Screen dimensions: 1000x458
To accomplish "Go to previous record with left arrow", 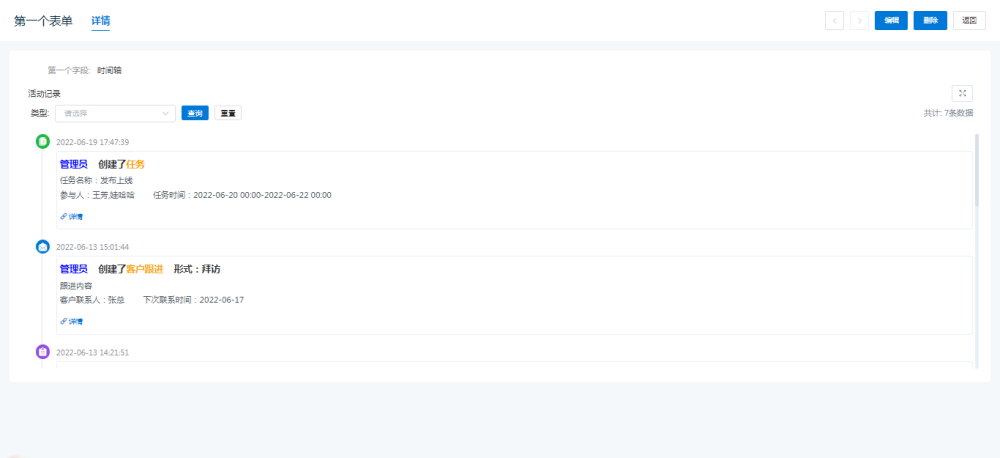I will tap(834, 21).
